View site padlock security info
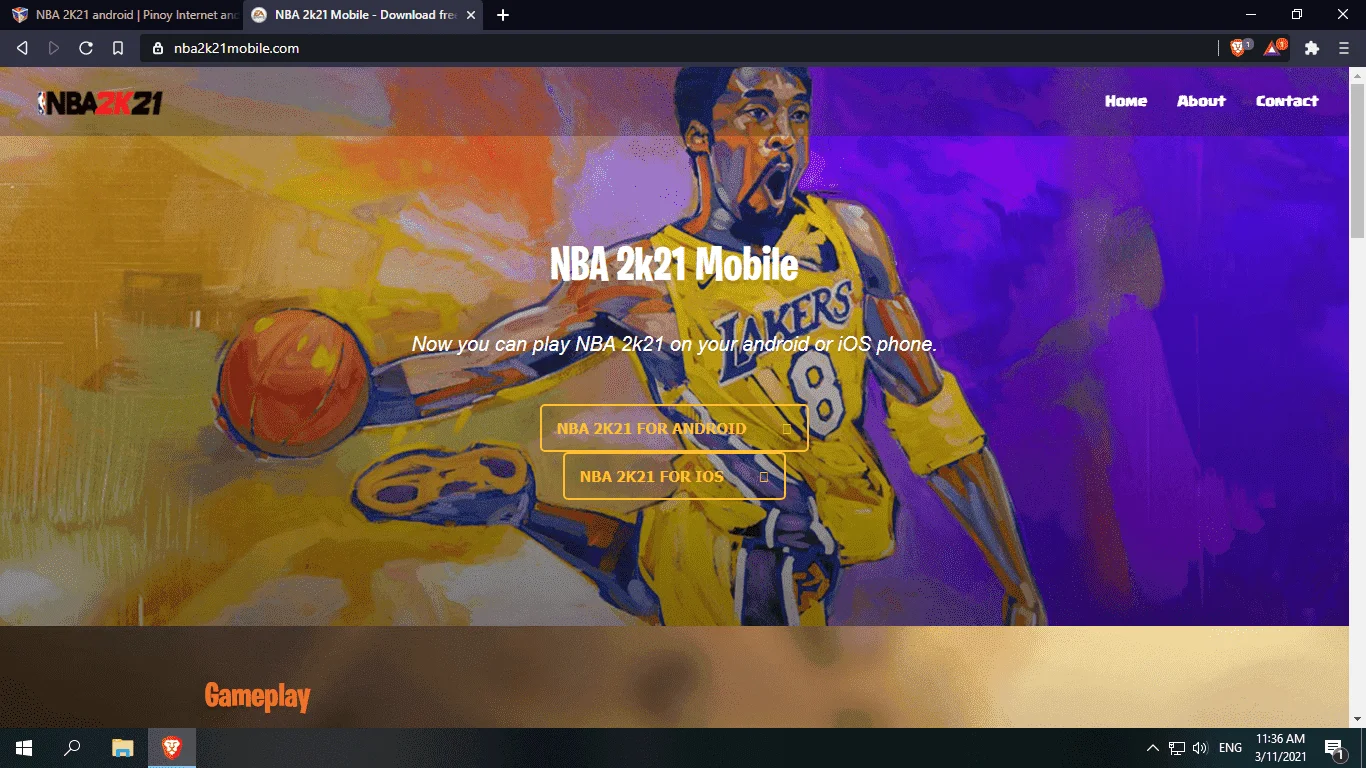 pyautogui.click(x=158, y=48)
